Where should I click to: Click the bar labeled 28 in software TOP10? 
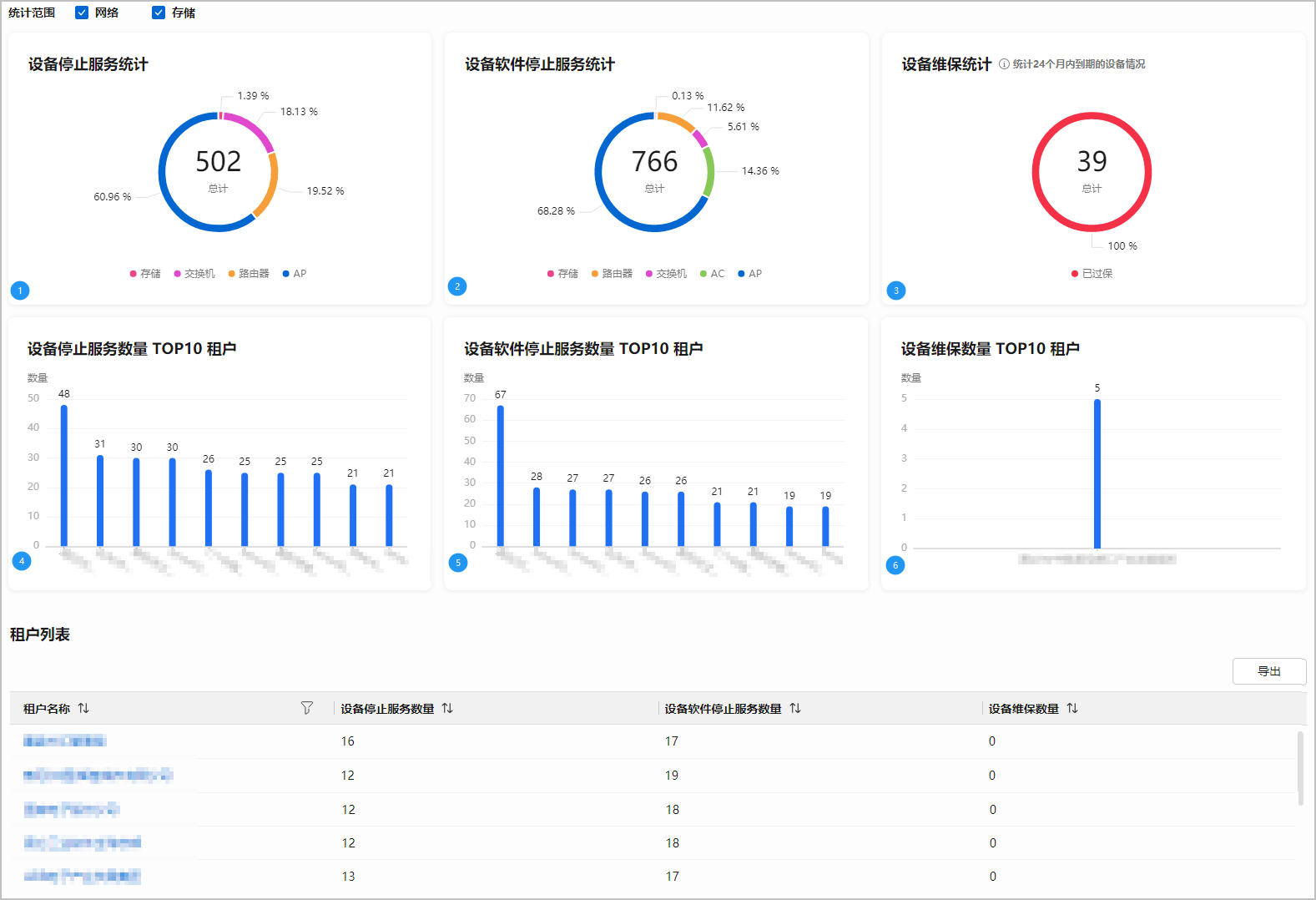537,517
